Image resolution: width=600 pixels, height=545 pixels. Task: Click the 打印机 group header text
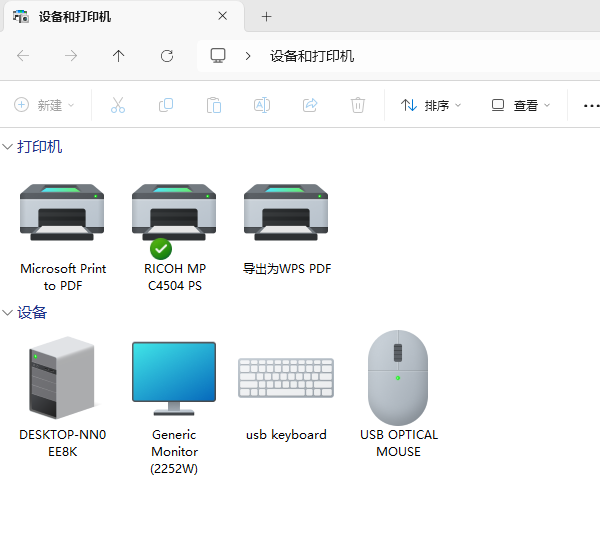coord(39,147)
